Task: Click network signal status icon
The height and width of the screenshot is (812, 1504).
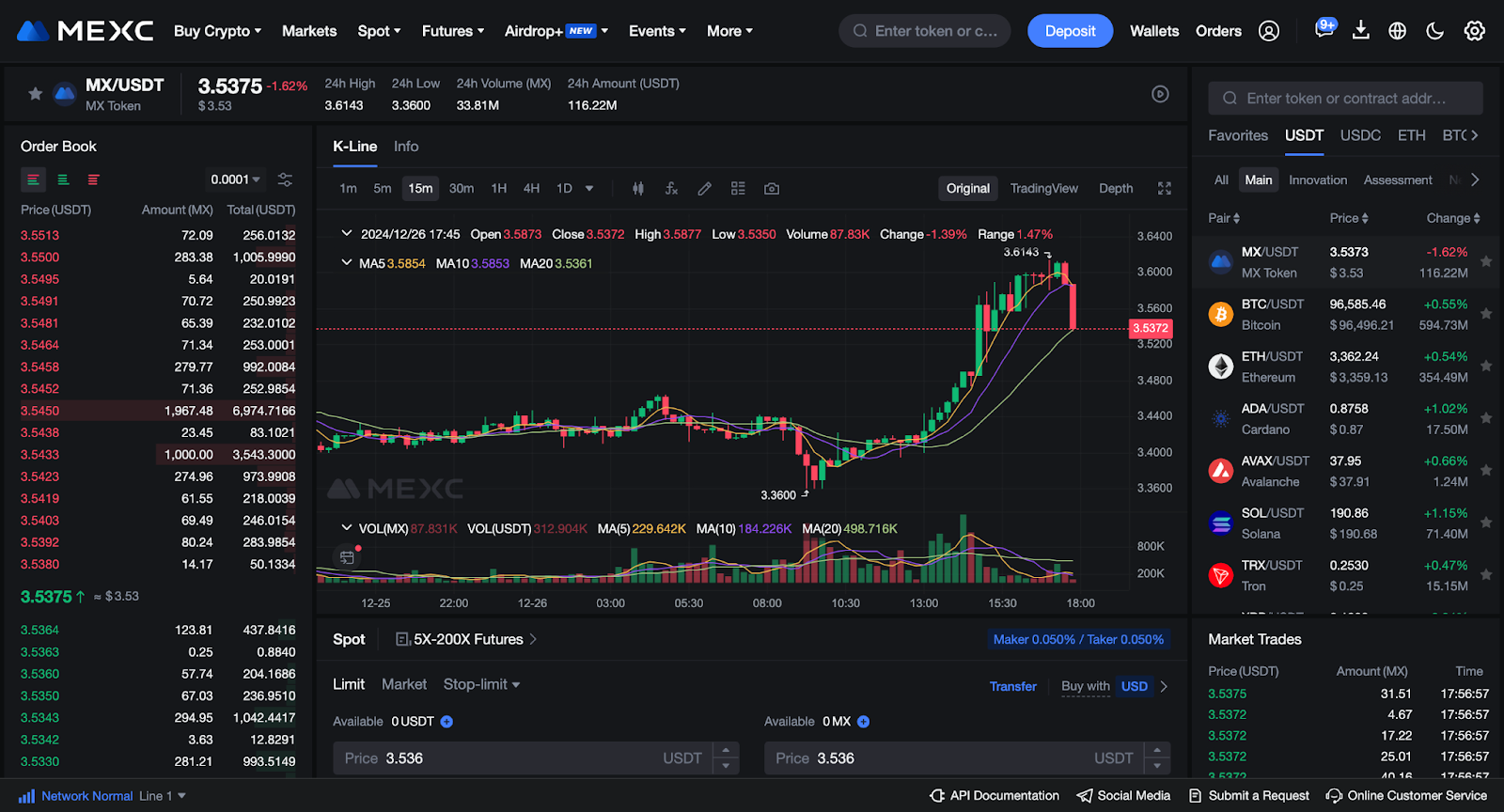Action: pos(26,796)
